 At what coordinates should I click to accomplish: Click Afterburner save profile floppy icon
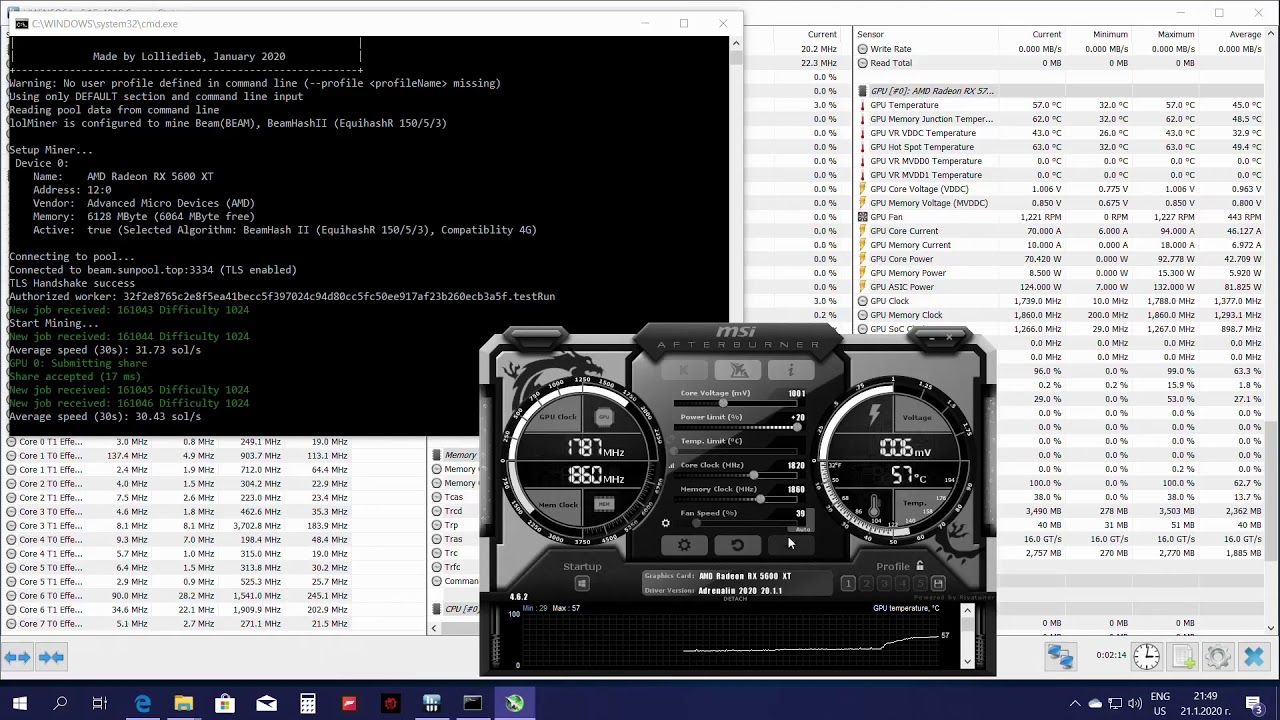tap(938, 584)
